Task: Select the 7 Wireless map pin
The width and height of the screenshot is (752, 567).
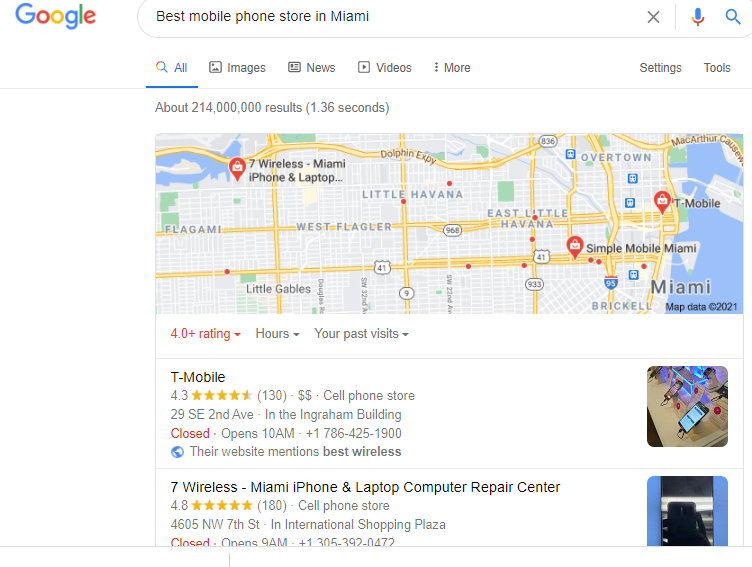Action: 237,169
